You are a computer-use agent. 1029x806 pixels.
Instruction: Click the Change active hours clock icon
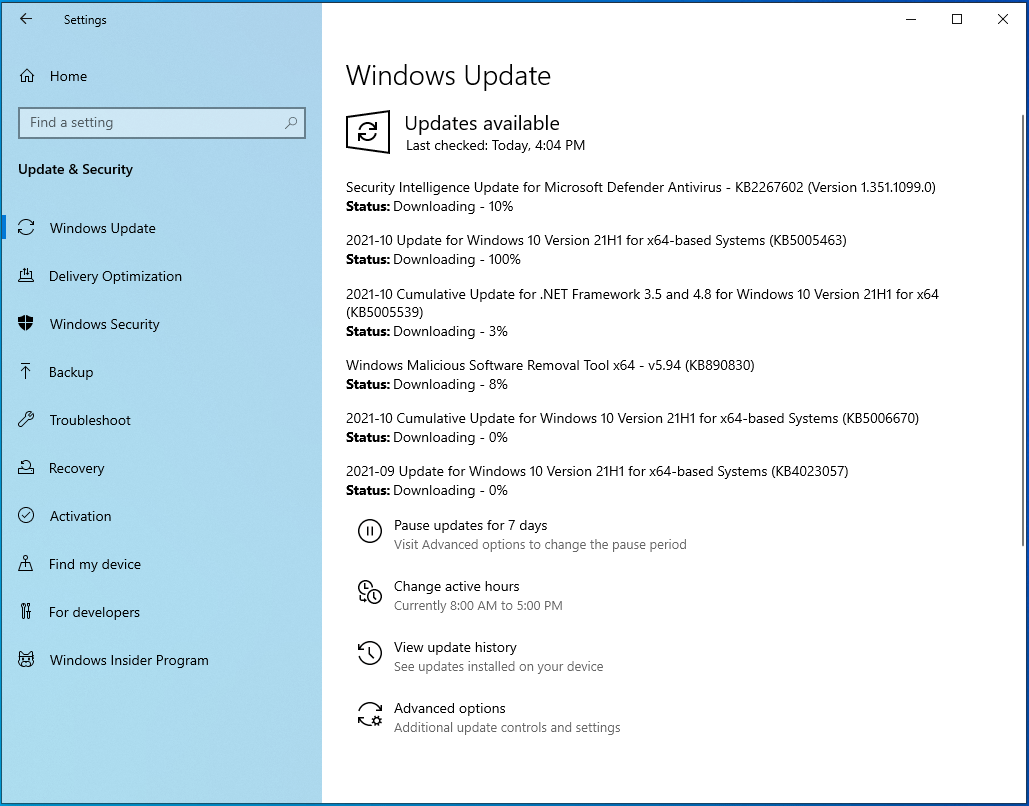(371, 593)
